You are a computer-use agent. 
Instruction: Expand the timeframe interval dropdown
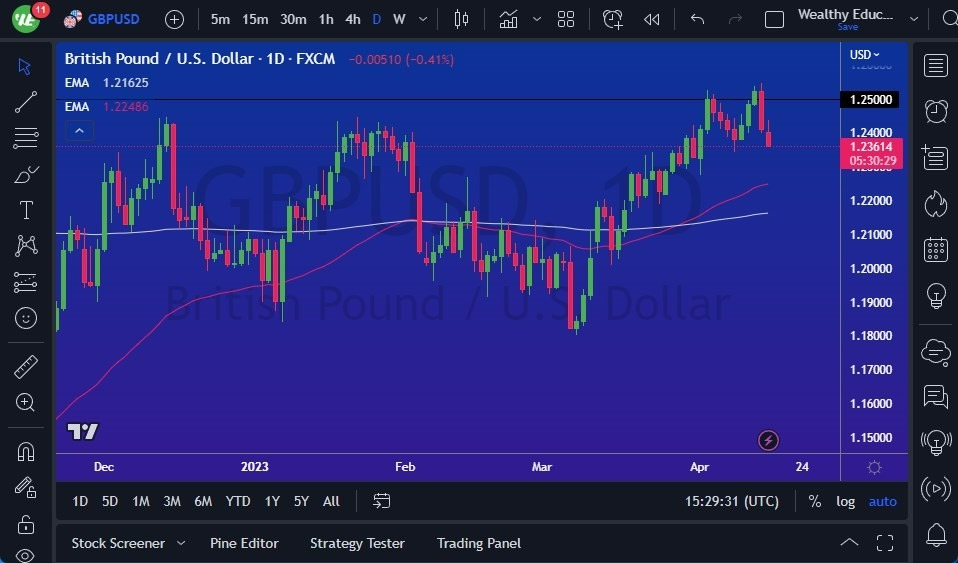[423, 20]
